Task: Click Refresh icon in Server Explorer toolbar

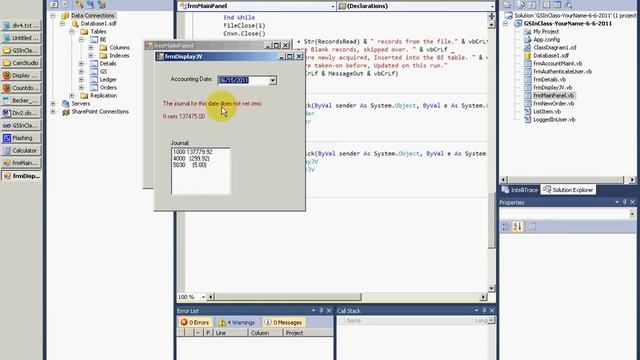Action: [54, 4]
